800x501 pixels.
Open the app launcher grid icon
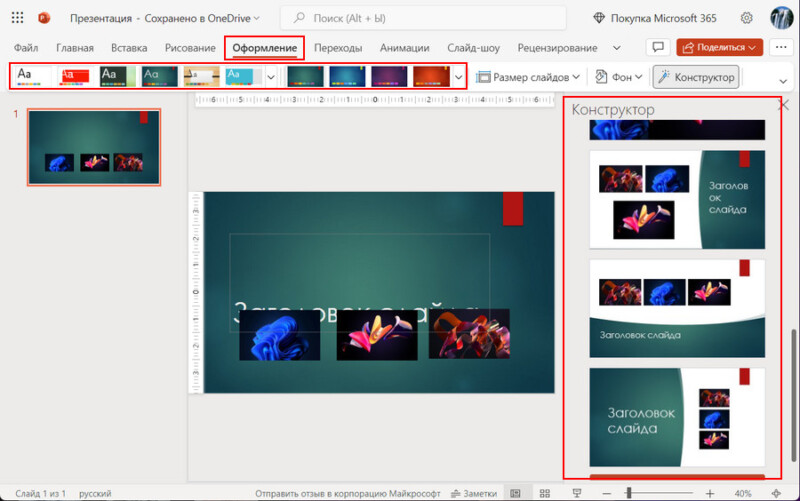click(17, 18)
